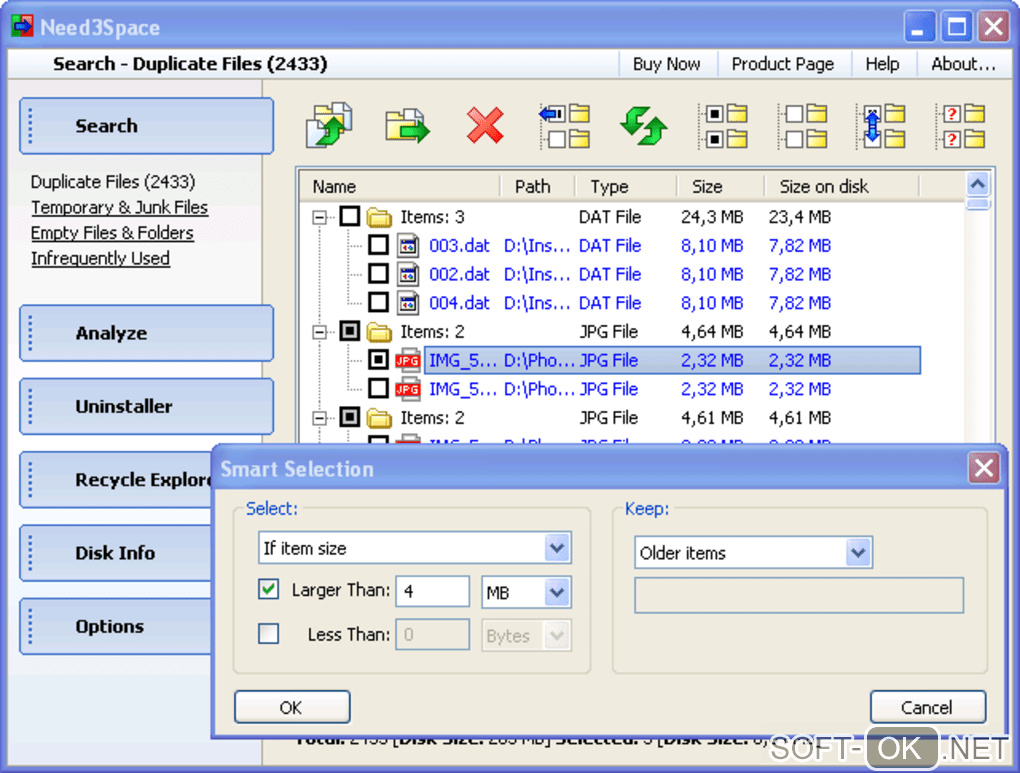1020x773 pixels.
Task: Click the Larger Than value field
Action: (x=432, y=591)
